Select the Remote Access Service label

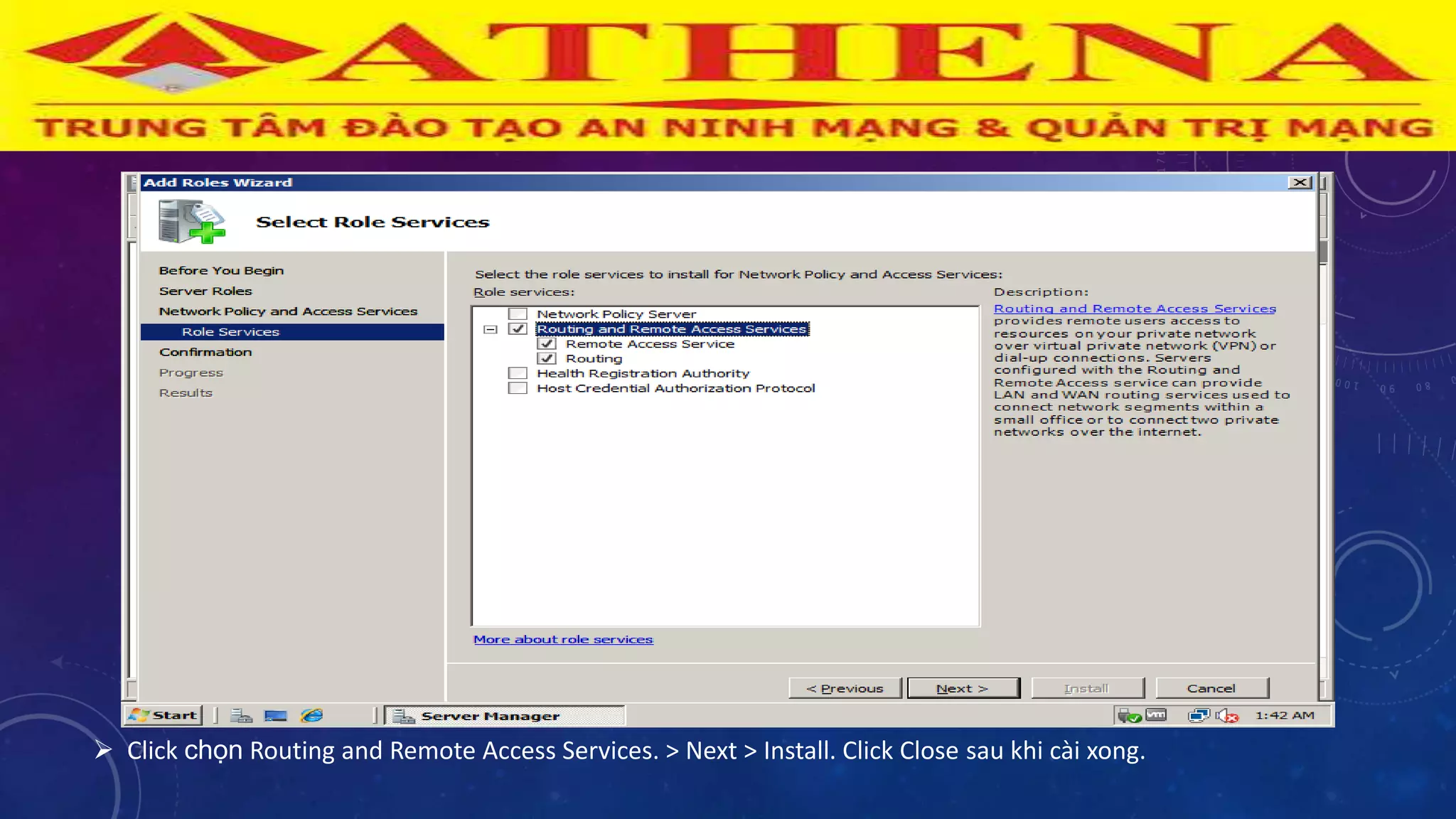click(x=650, y=343)
